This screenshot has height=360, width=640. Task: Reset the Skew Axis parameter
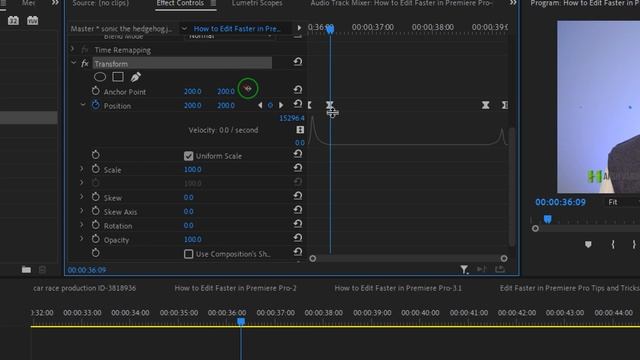coord(298,210)
